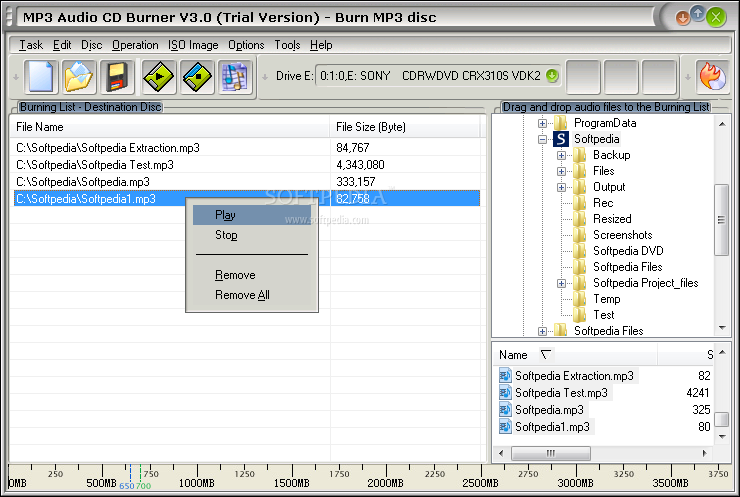Select the Test folder
This screenshot has height=497, width=740.
point(604,315)
